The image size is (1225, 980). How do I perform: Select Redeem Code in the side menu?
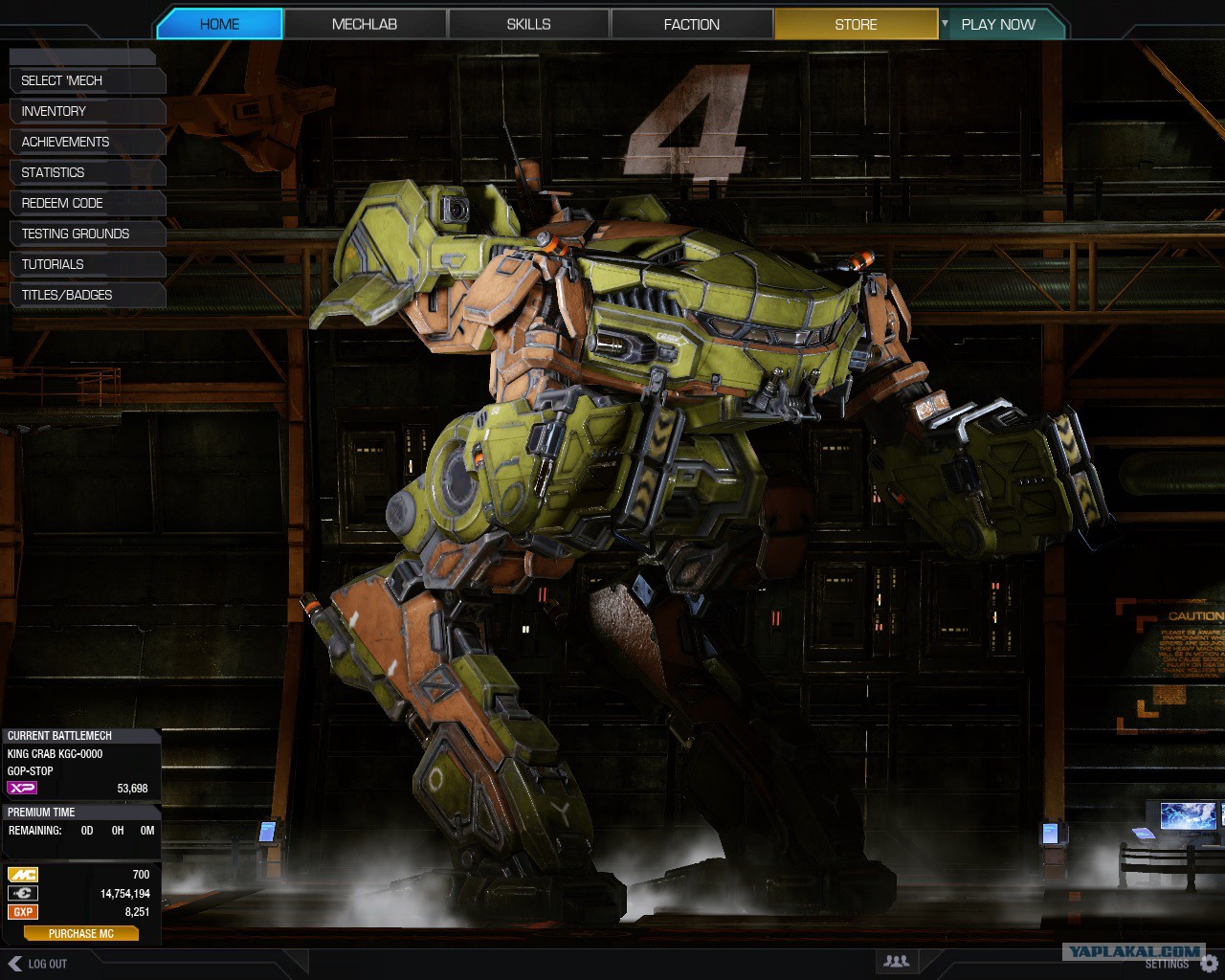pos(87,203)
